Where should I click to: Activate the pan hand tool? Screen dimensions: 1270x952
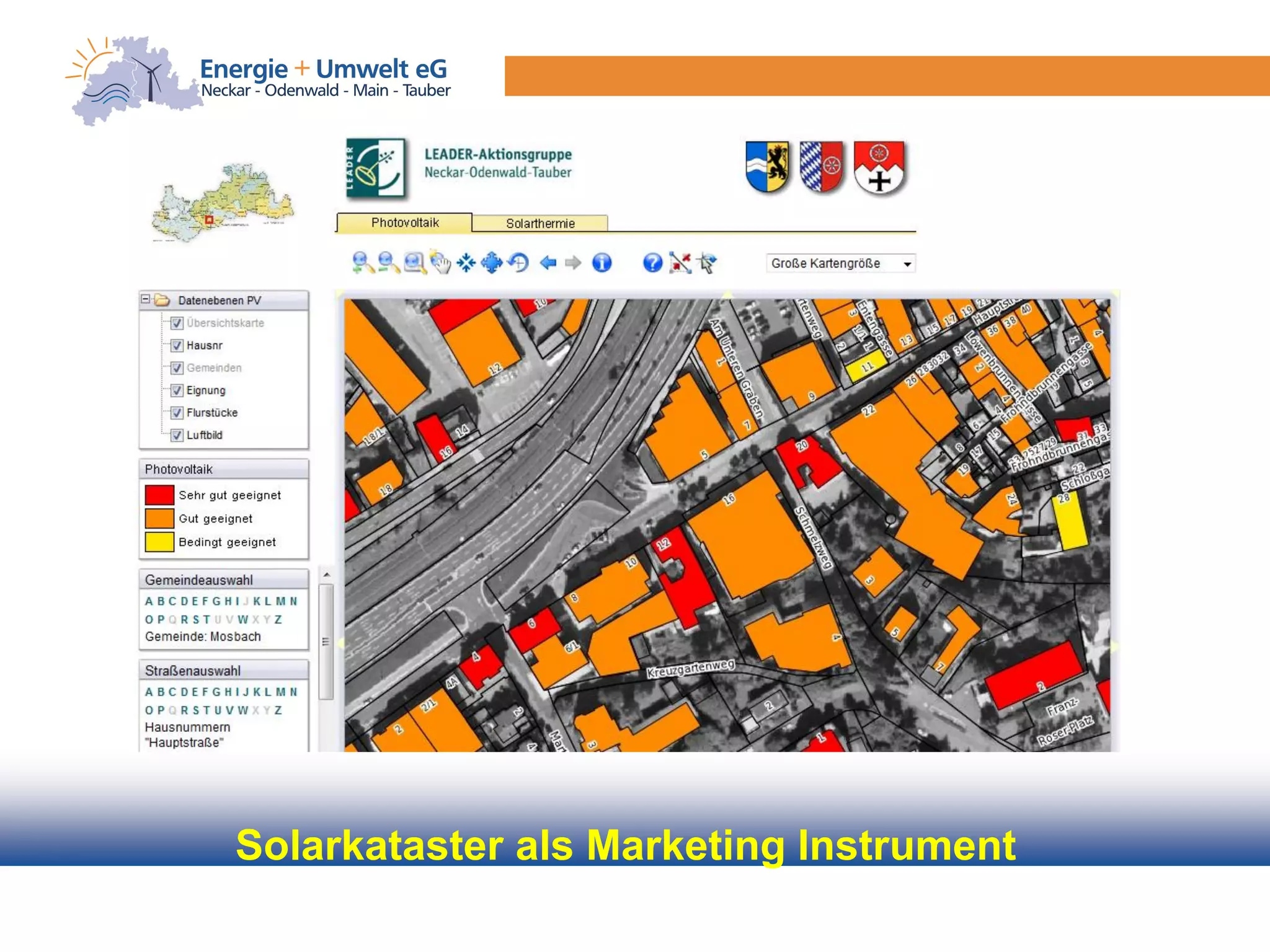(440, 263)
